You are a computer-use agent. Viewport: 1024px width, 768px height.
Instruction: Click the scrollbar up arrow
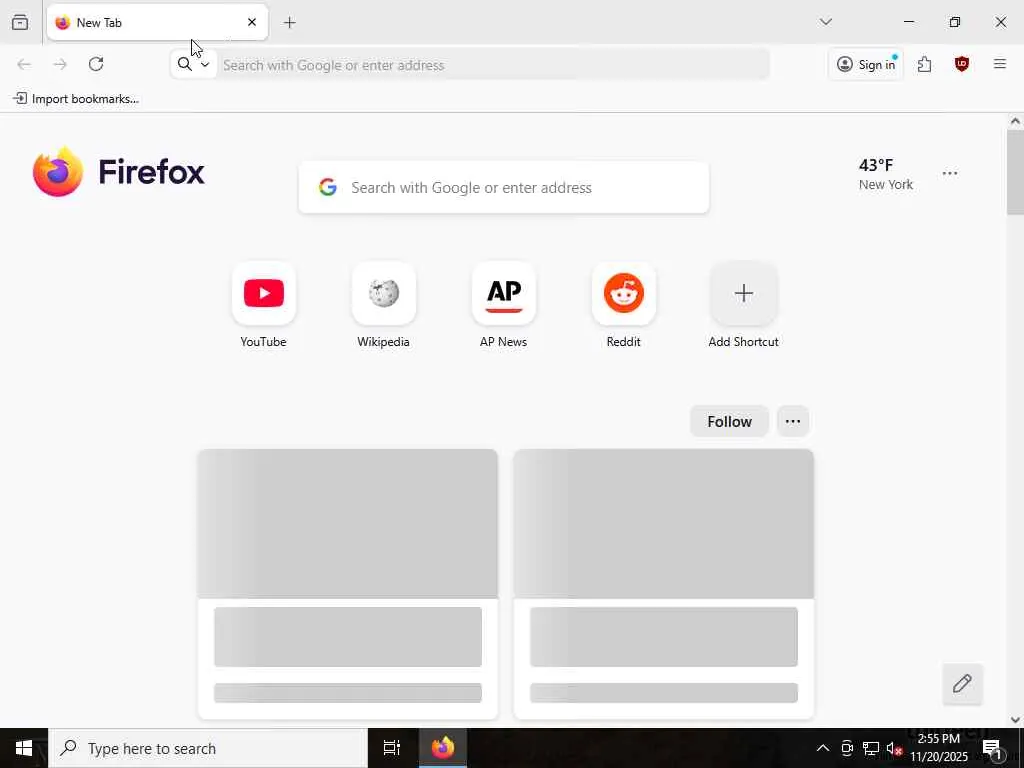[x=1015, y=121]
